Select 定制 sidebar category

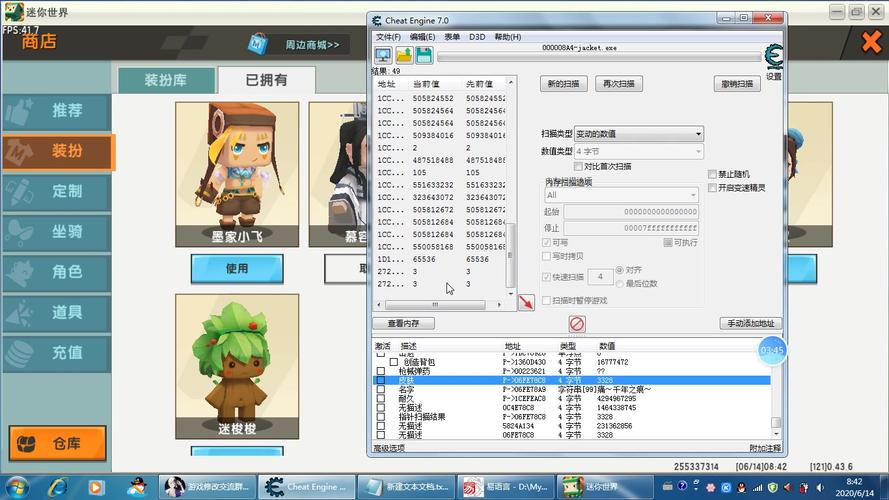click(57, 192)
